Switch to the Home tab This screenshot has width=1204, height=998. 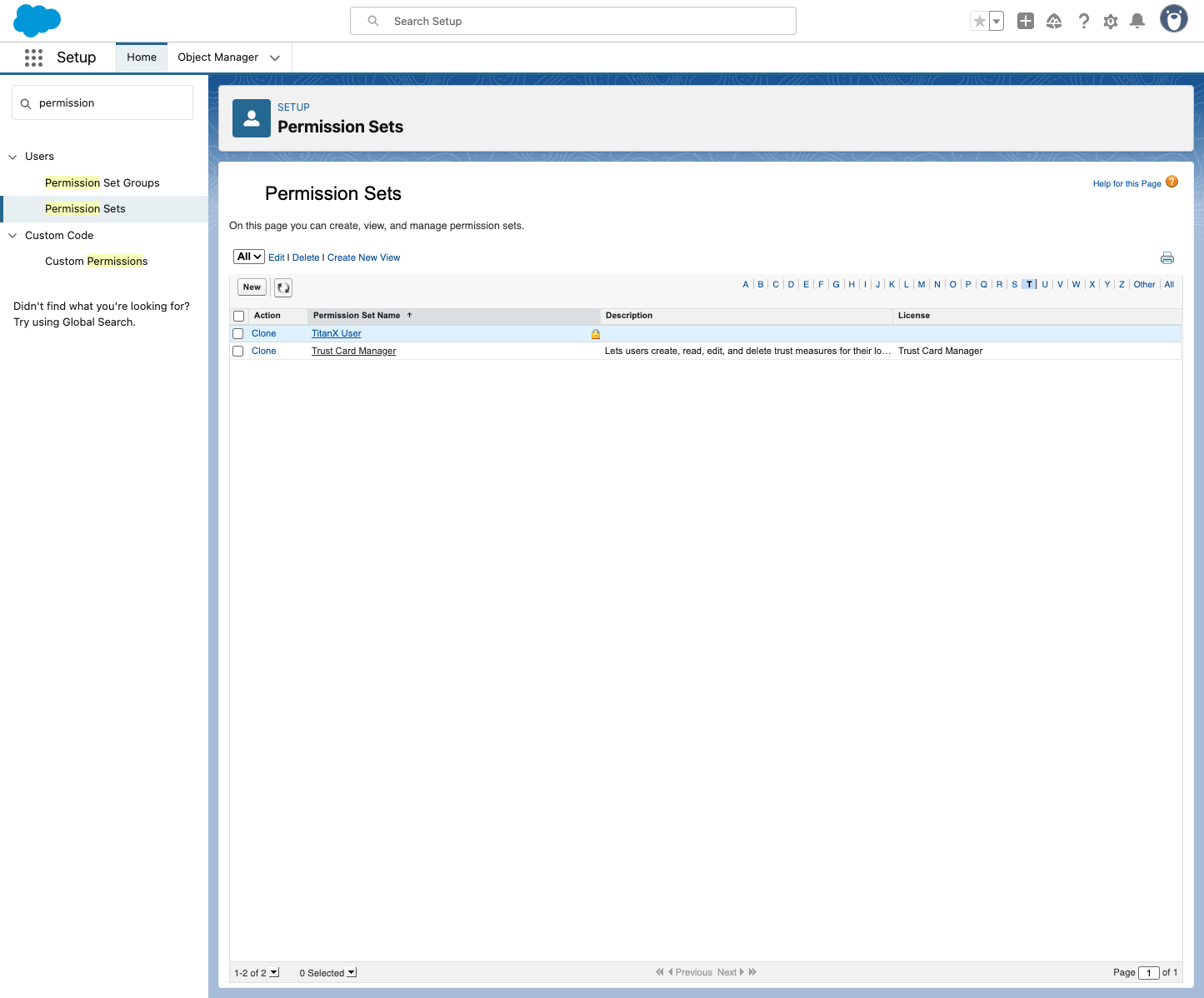coord(142,57)
